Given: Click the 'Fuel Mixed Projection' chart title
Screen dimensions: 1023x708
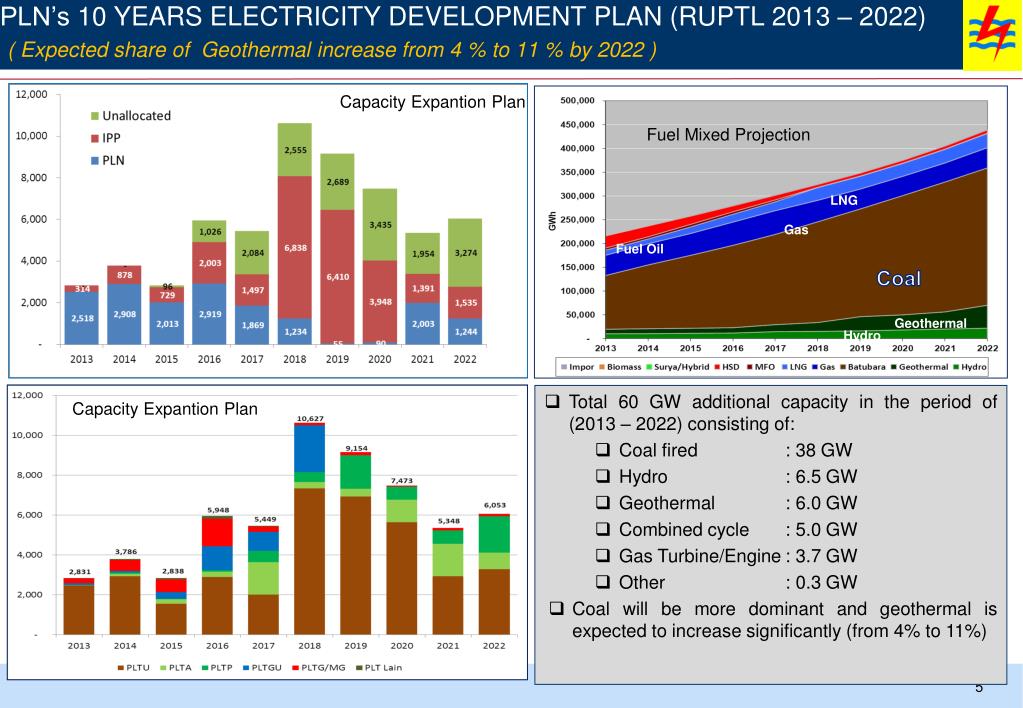Looking at the screenshot, I should coord(728,135).
